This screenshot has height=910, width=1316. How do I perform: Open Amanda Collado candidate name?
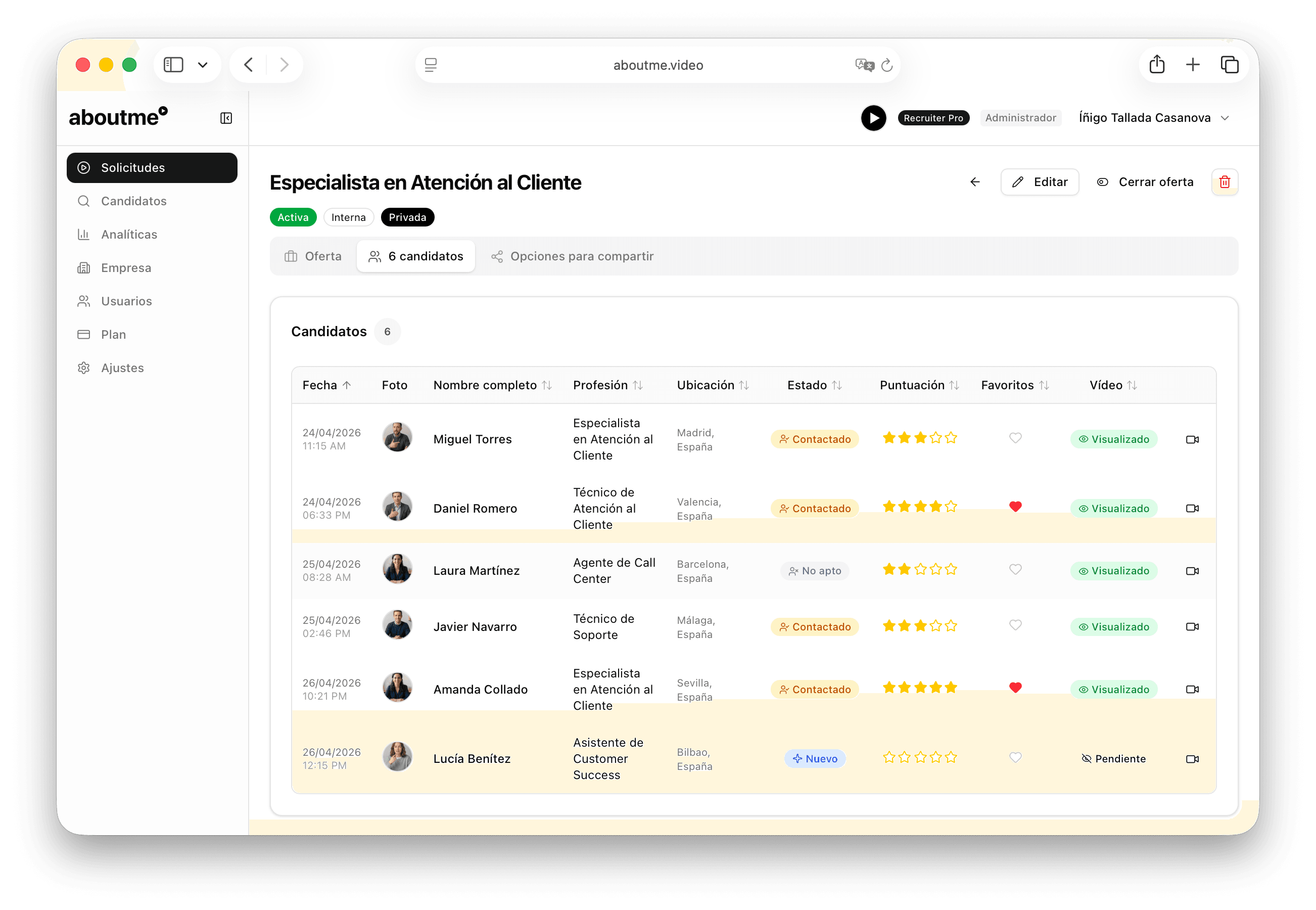[x=481, y=690]
